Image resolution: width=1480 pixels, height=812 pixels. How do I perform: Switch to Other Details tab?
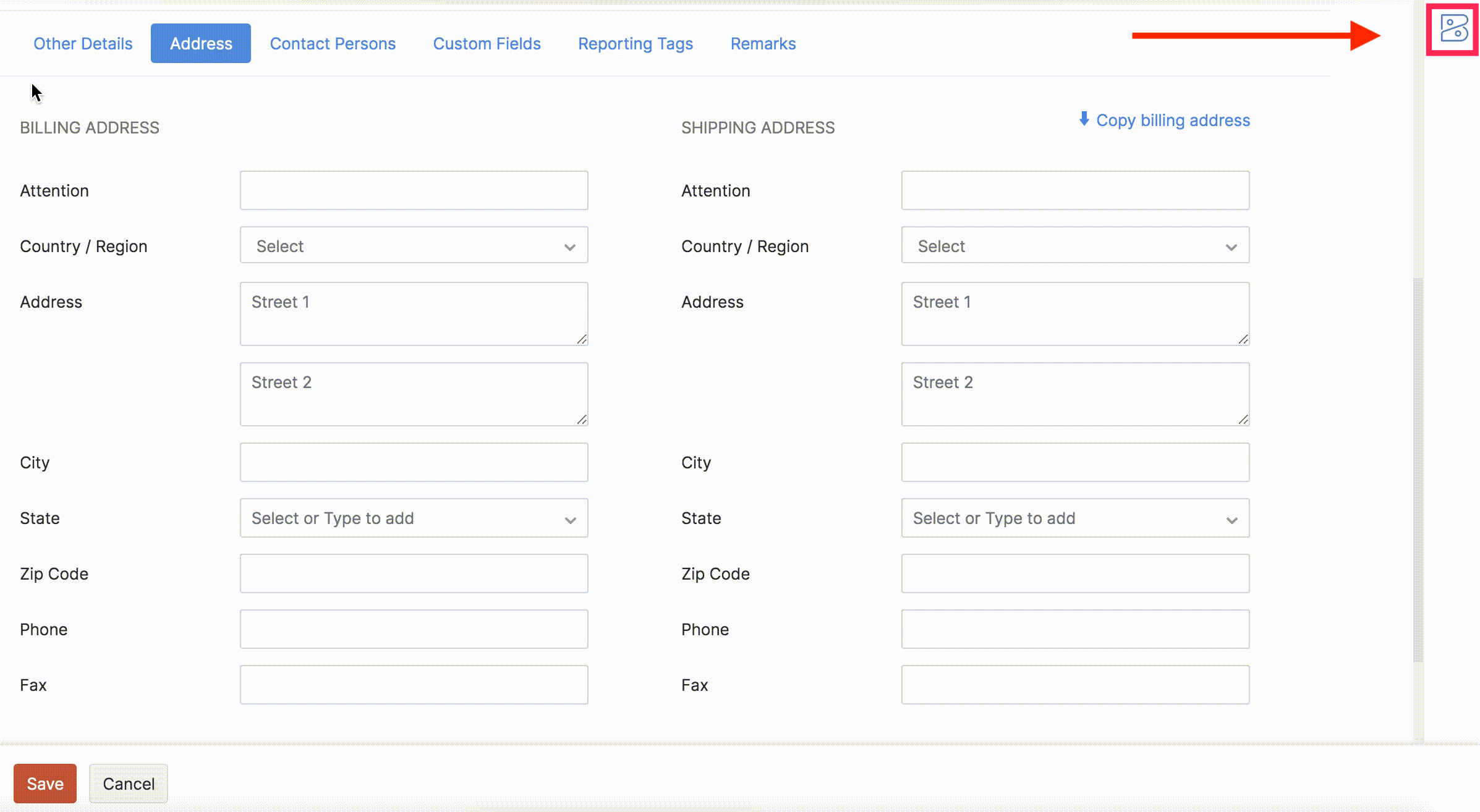pyautogui.click(x=83, y=44)
